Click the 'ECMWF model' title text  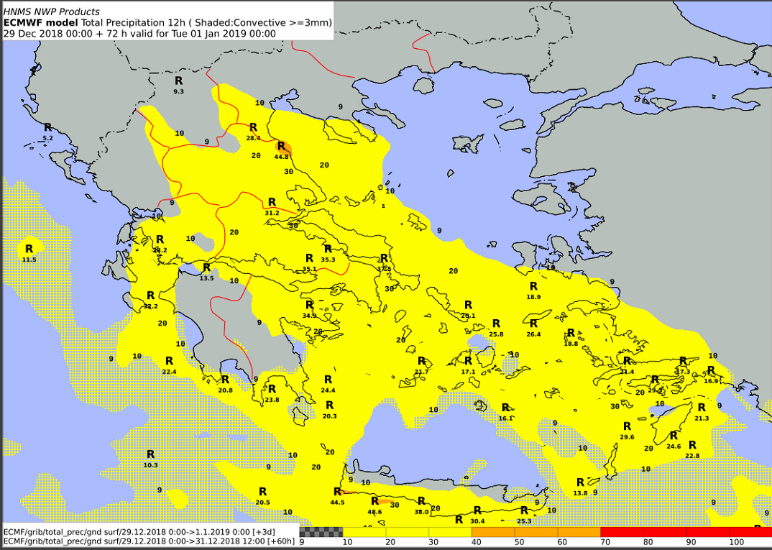[x=41, y=22]
